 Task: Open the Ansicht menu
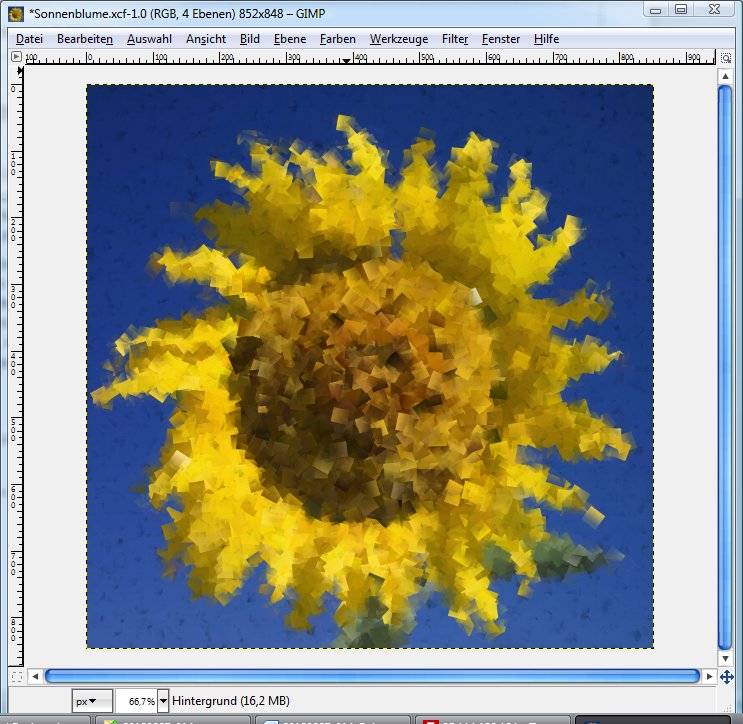[x=205, y=39]
